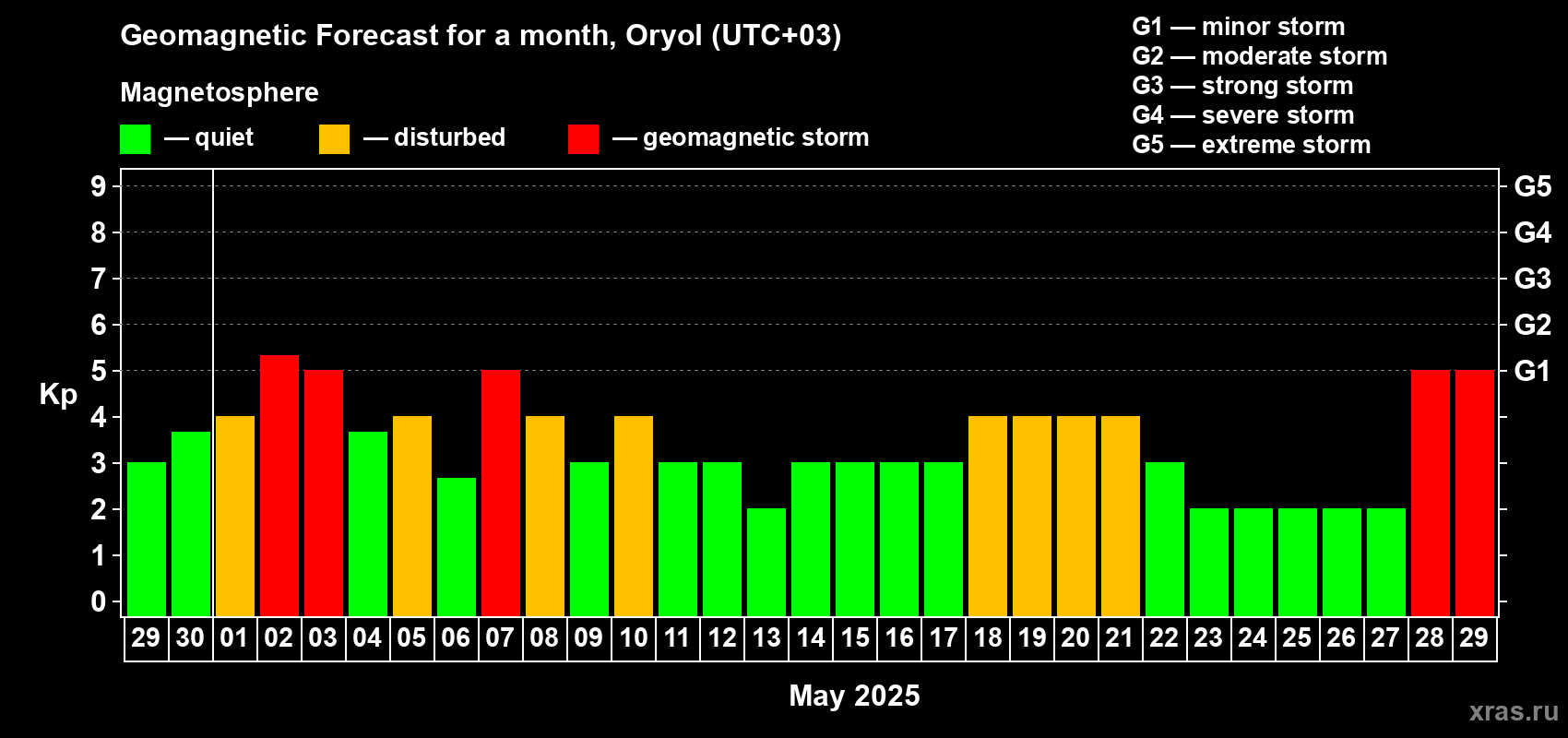Click the orange bar for May 21
The image size is (1568, 738).
pos(1121,517)
